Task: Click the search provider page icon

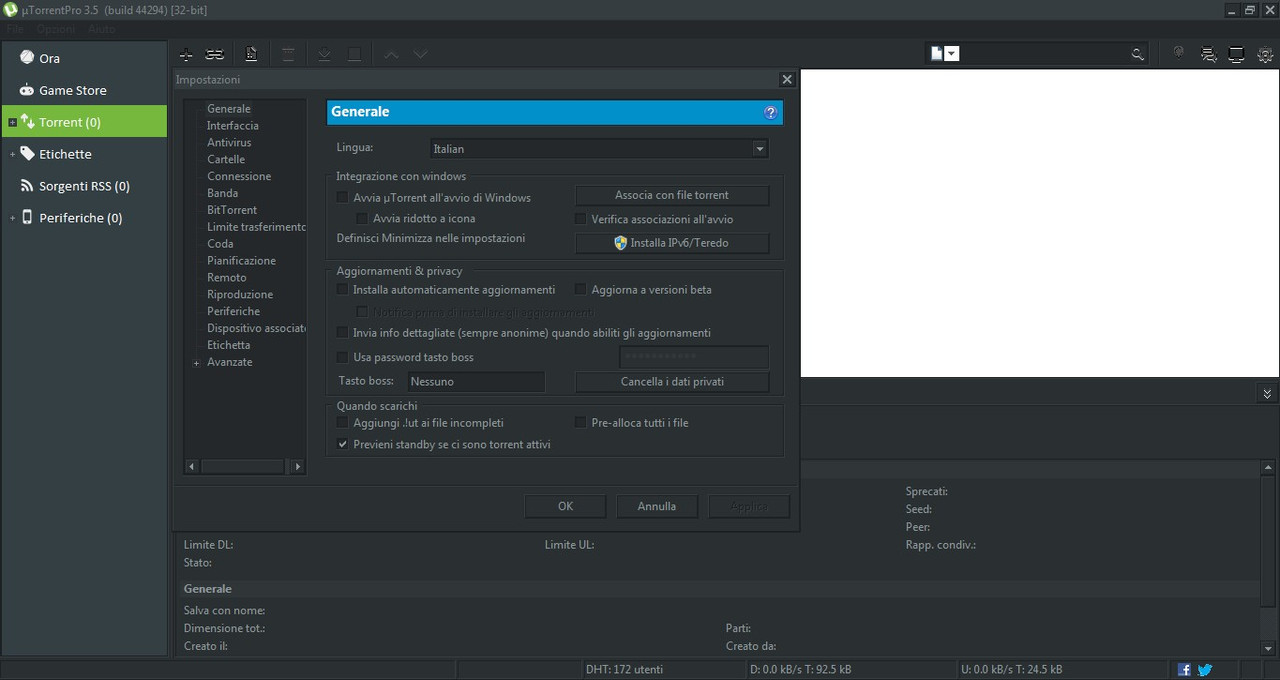Action: click(937, 53)
